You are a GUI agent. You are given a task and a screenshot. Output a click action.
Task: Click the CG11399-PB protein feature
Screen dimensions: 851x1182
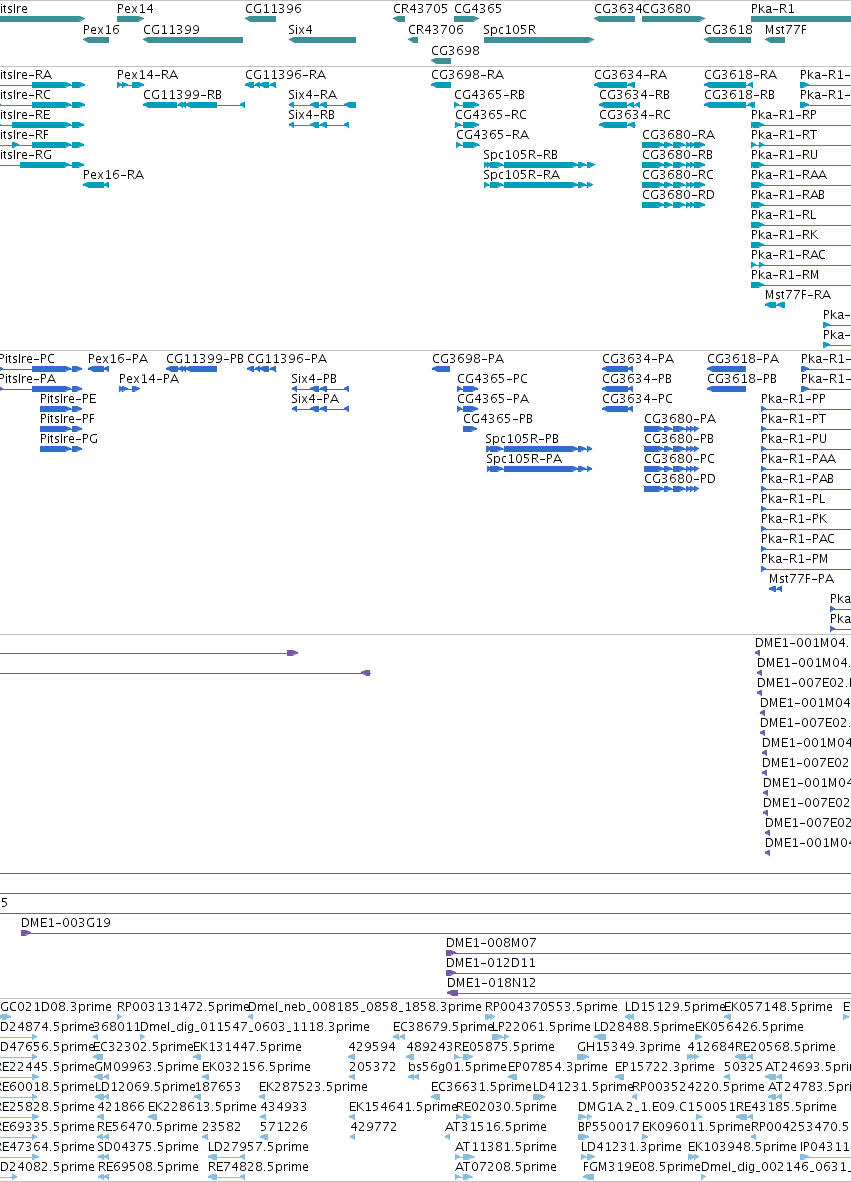191,369
